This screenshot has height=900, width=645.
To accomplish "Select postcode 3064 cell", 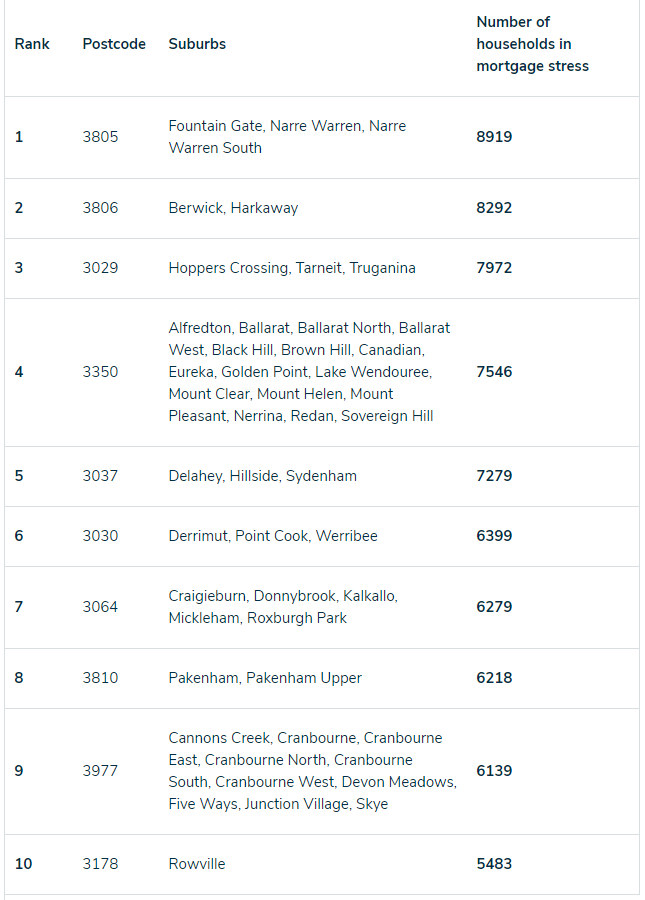I will coord(100,607).
